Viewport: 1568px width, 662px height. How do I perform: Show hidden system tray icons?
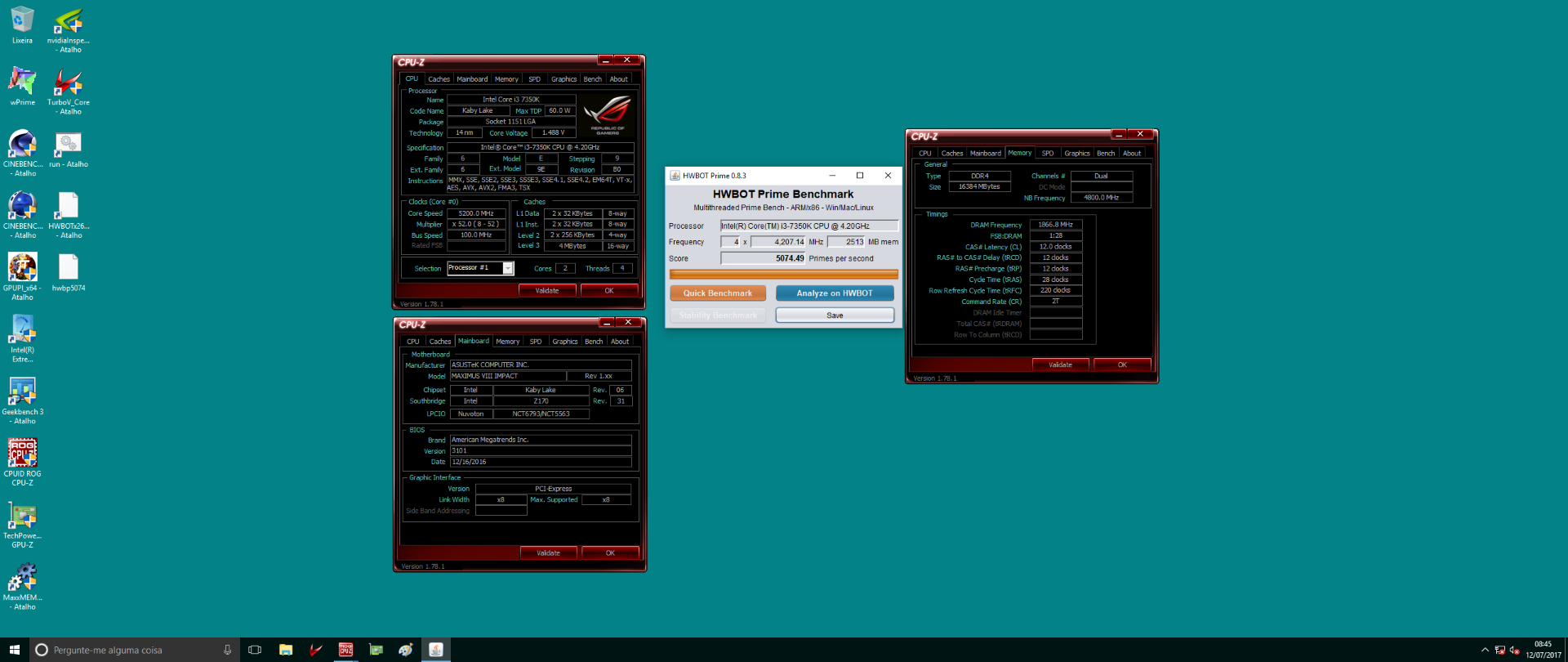1485,651
